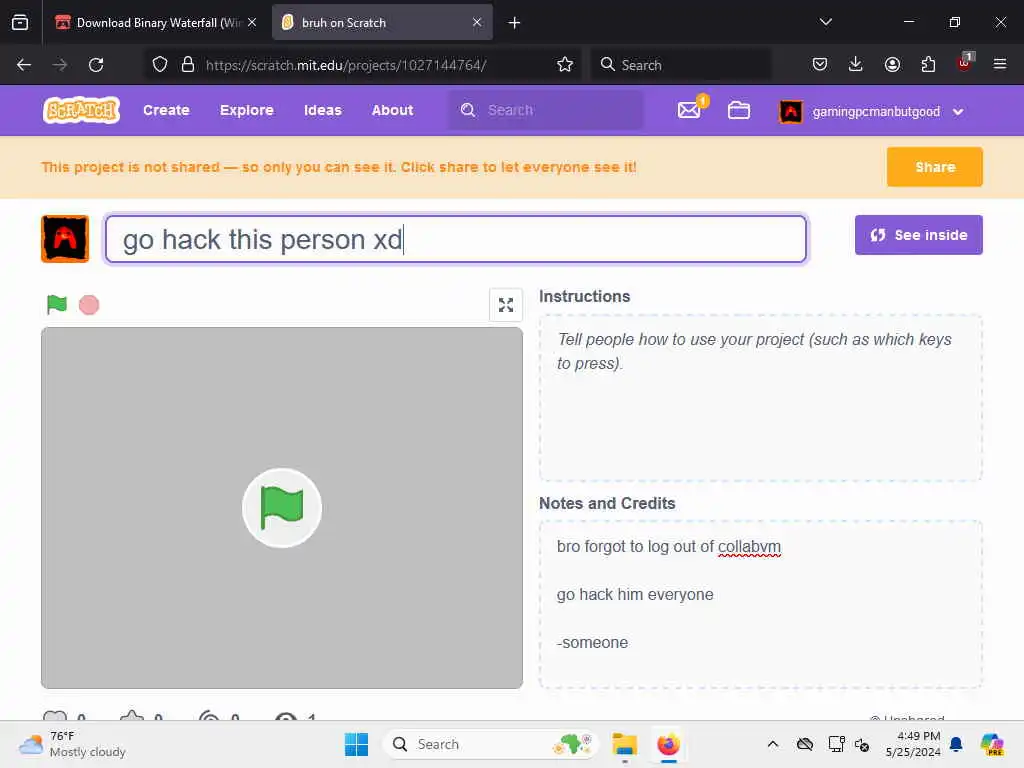This screenshot has width=1024, height=768.
Task: Open the Firefox application menu
Action: (x=1000, y=64)
